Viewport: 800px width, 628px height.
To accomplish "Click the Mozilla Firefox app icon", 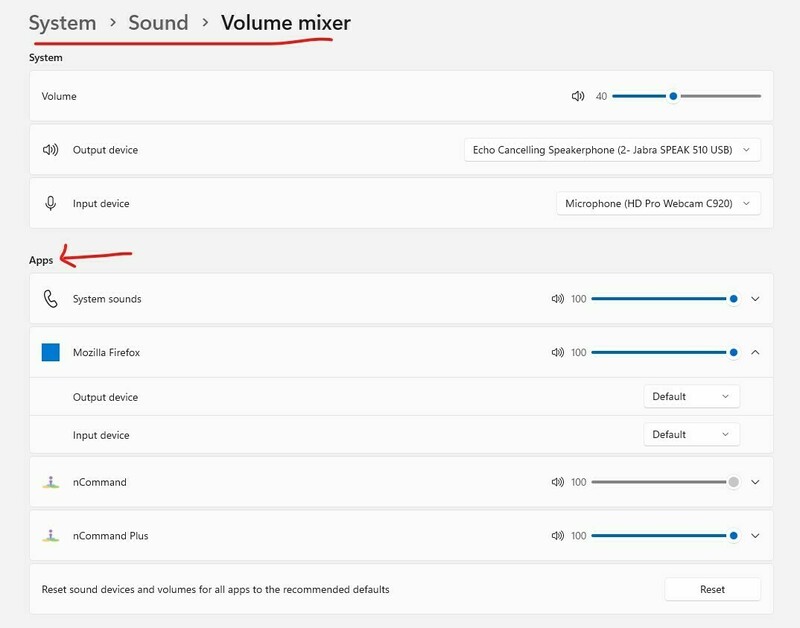I will coord(51,352).
